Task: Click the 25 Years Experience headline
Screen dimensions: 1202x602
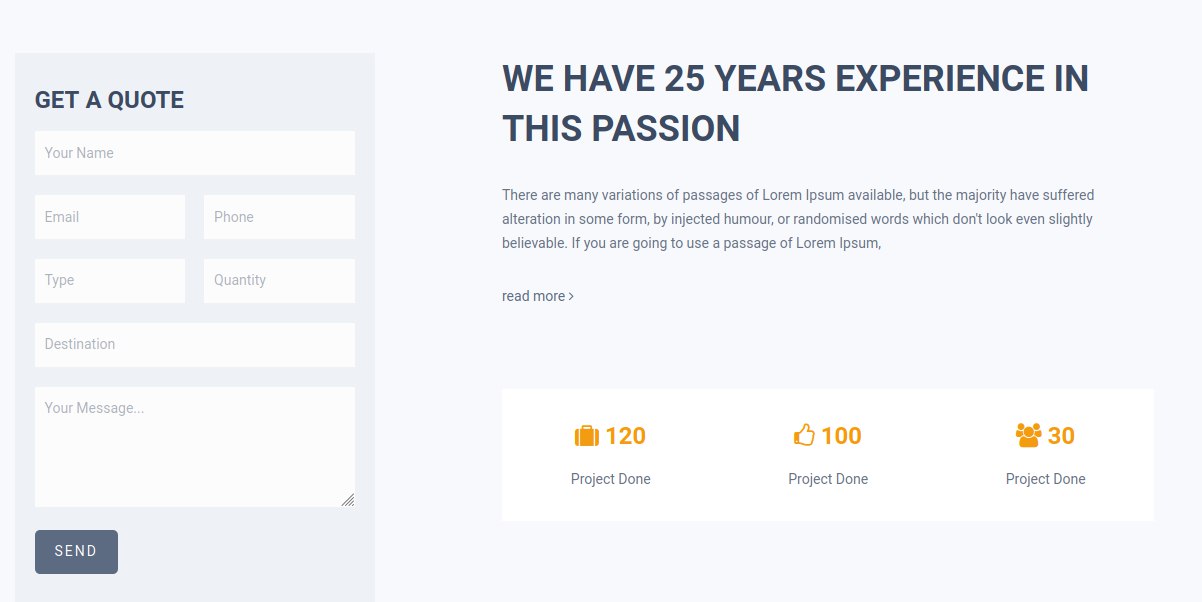Action: coord(795,103)
